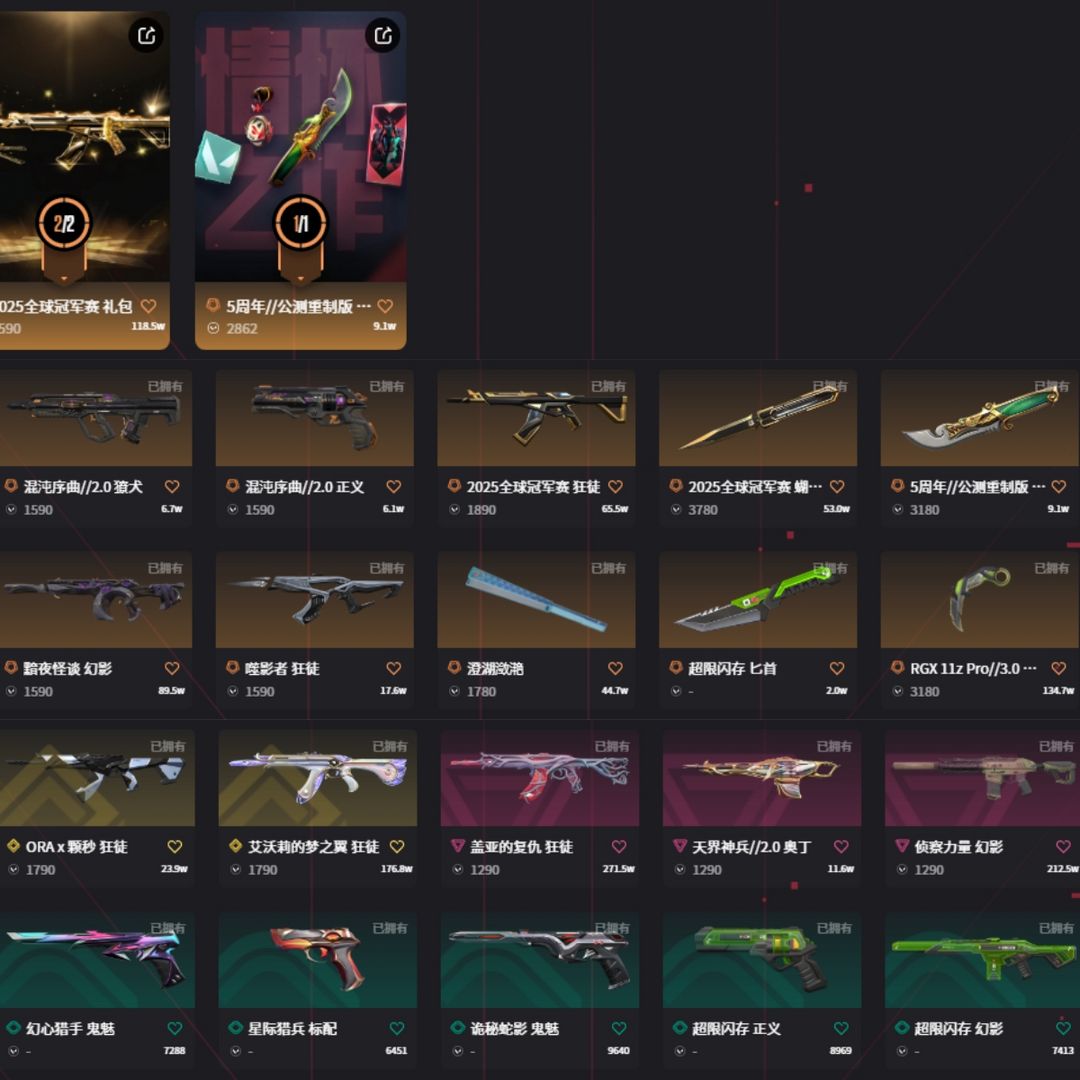Screen dimensions: 1080x1080
Task: Open the RGX 11z Pro karambit thumbnail
Action: click(x=979, y=599)
